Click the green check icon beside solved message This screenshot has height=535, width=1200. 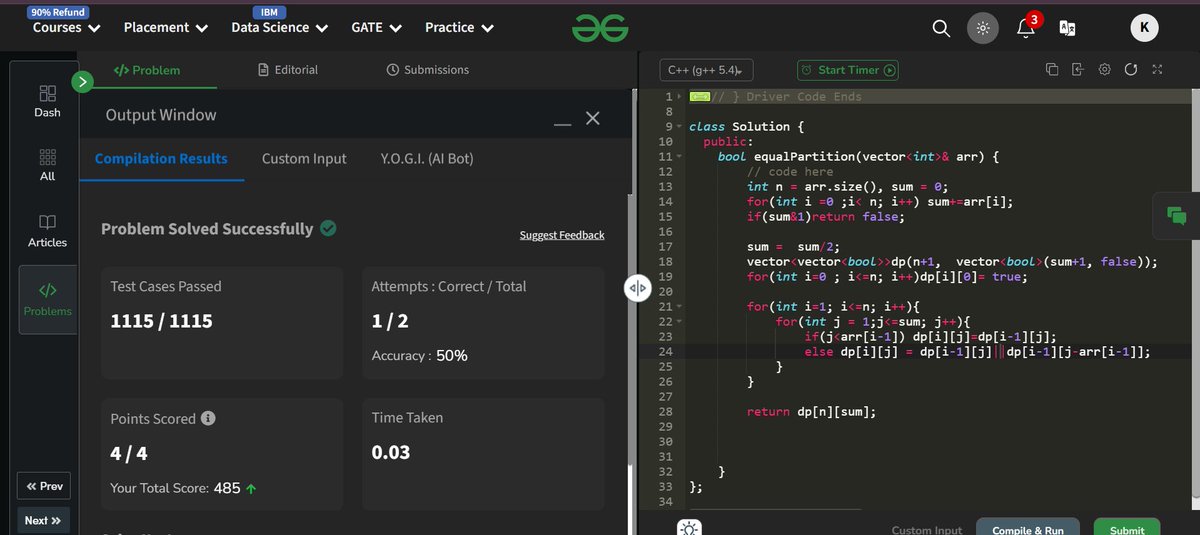coord(328,228)
